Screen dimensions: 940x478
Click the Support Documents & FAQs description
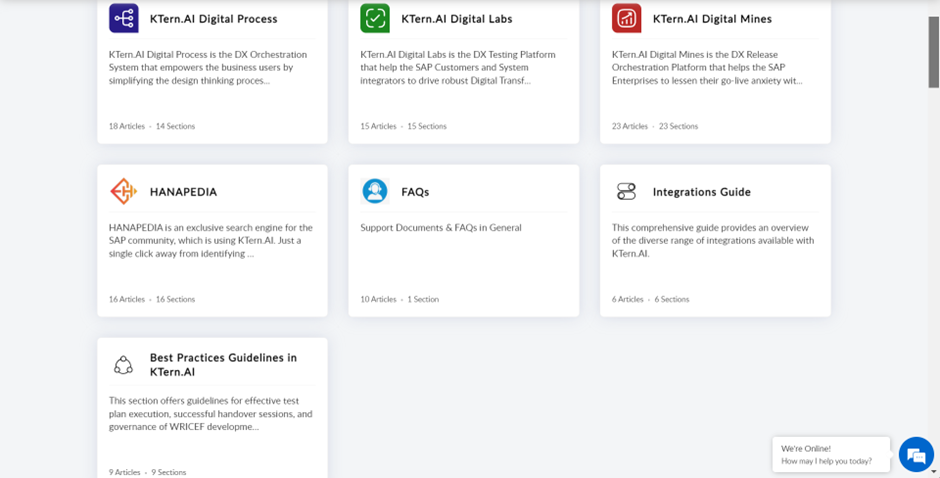[441, 227]
